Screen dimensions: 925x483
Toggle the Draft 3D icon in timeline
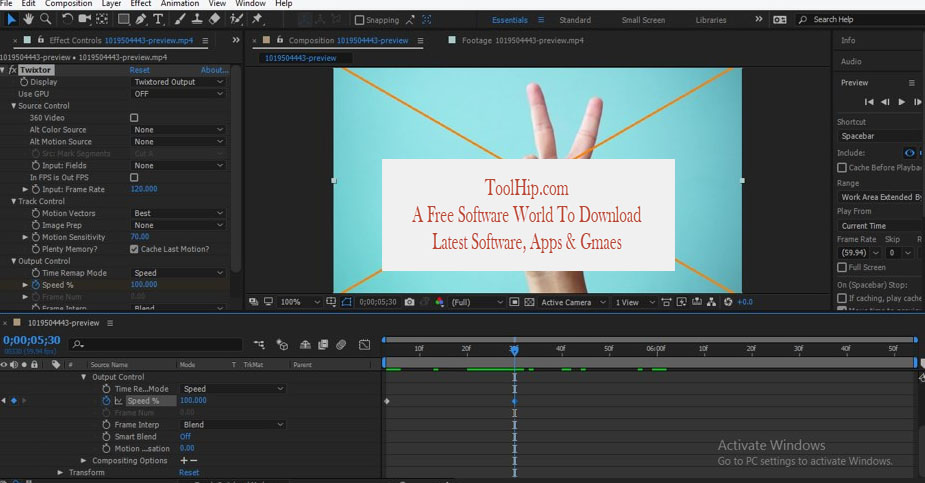click(x=282, y=344)
